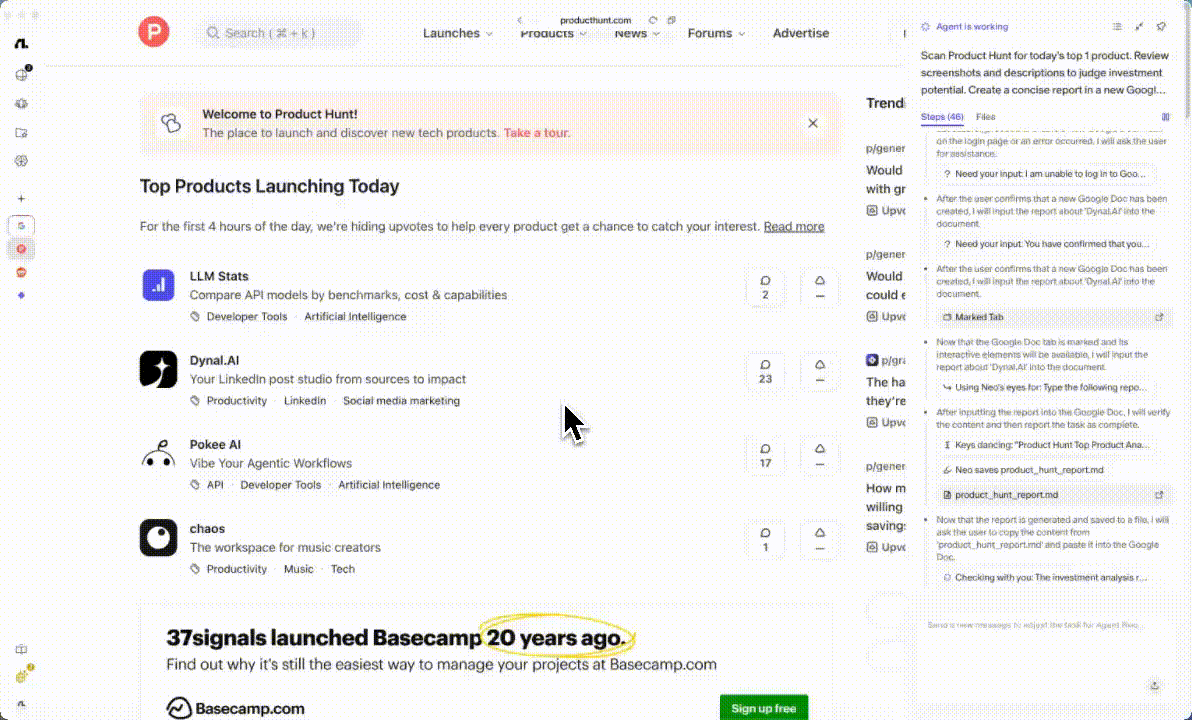Dismiss the Welcome to Product Hunt banner
Viewport: 1192px width, 720px height.
coord(813,123)
